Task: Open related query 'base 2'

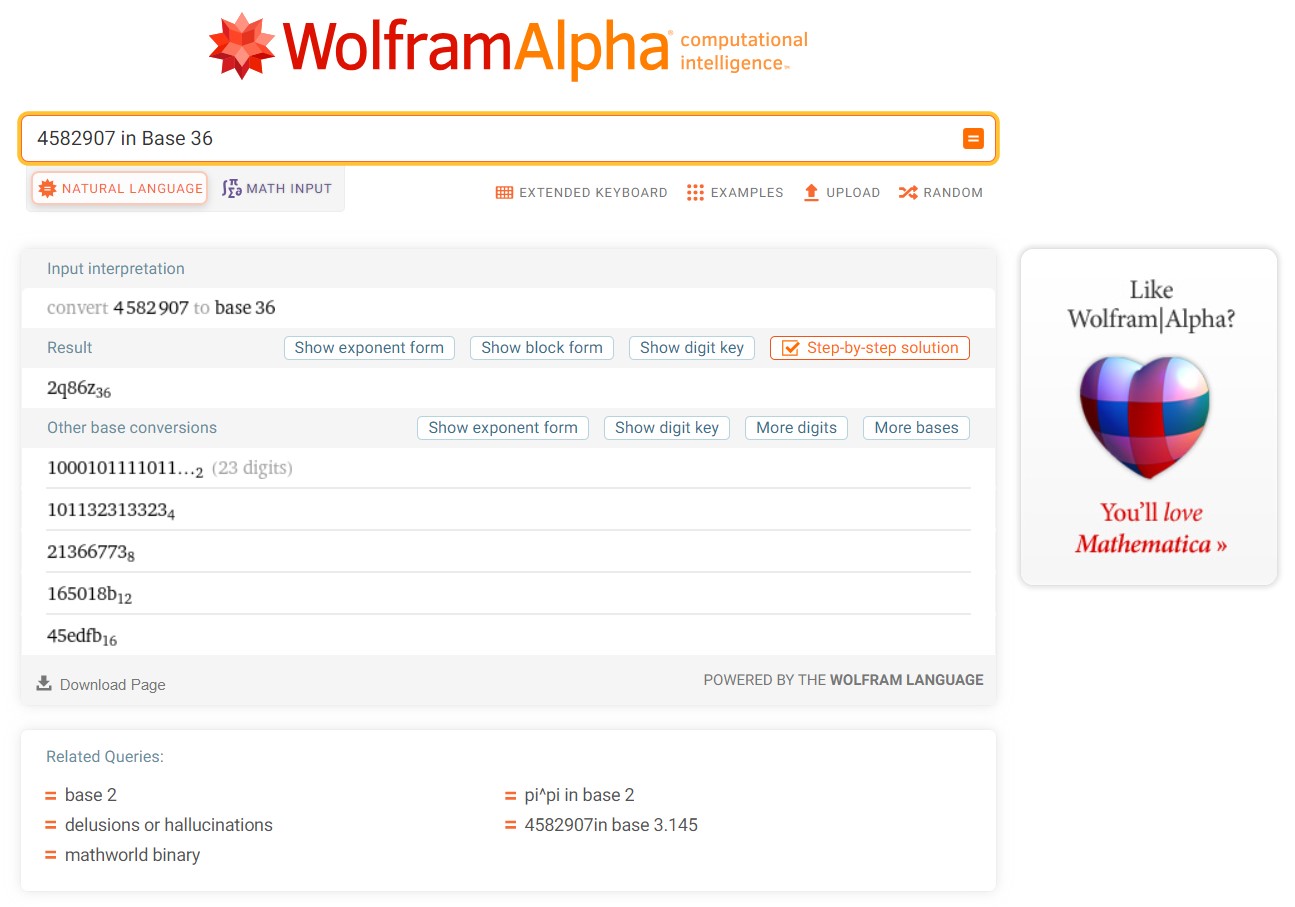Action: (x=91, y=795)
